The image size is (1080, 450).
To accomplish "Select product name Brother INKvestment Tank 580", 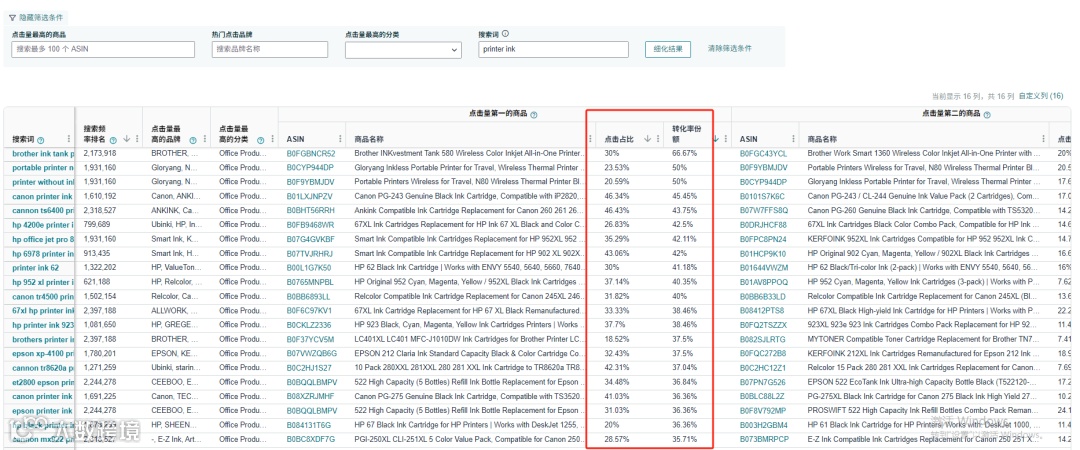I will point(468,153).
